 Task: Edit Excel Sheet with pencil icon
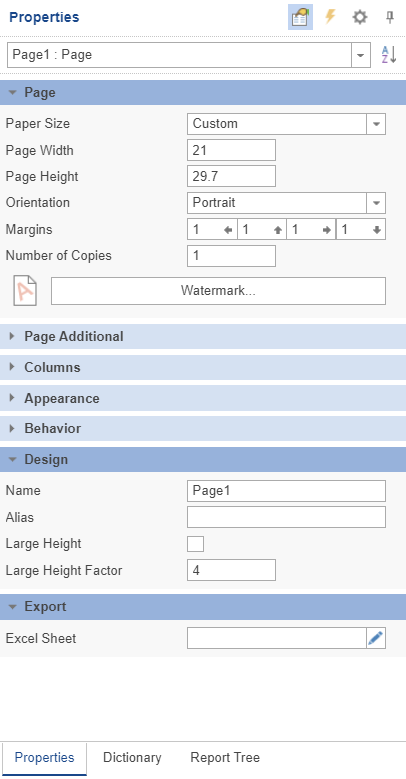pos(376,638)
